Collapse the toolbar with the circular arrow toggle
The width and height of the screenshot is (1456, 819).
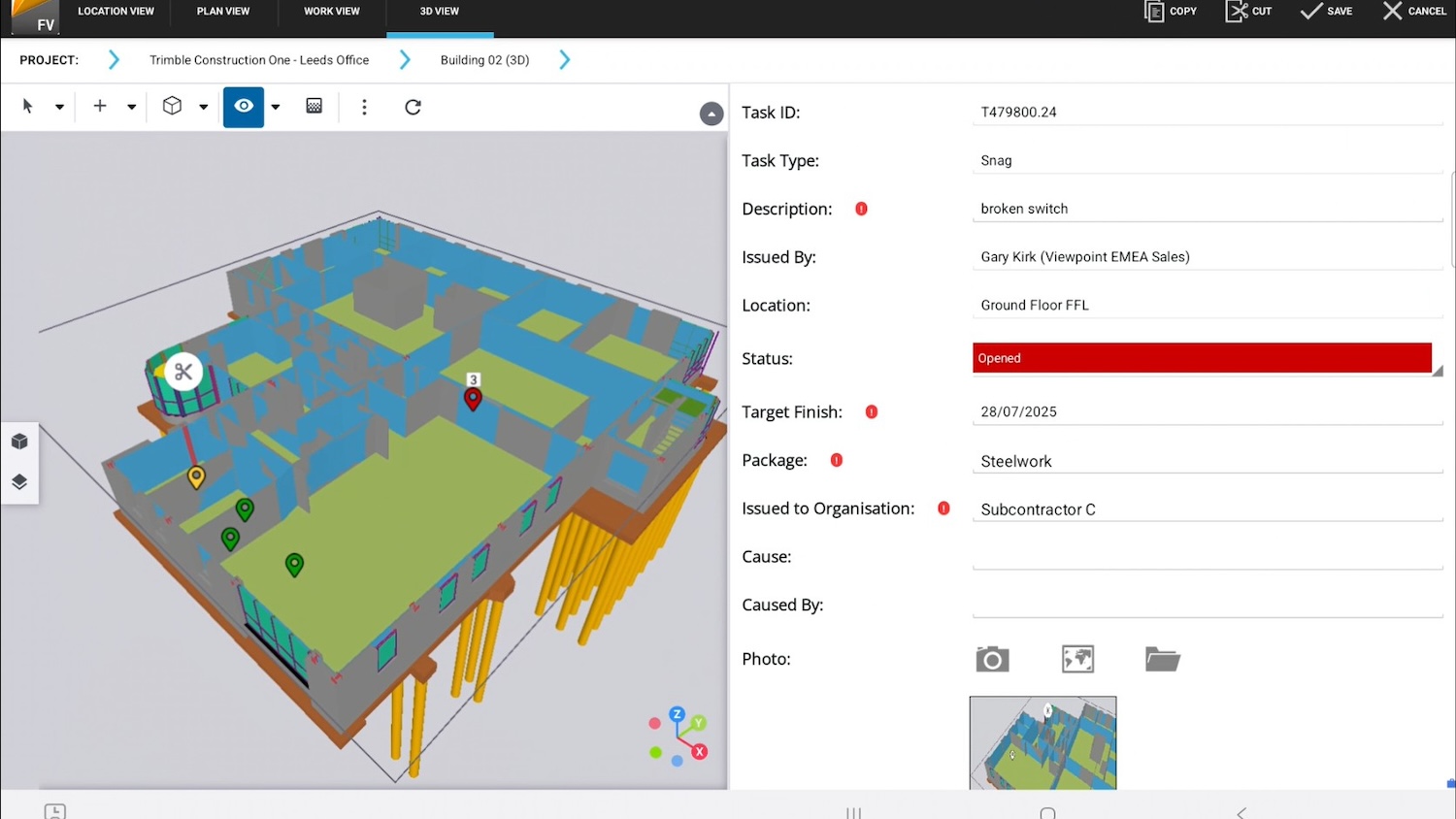[x=711, y=114]
